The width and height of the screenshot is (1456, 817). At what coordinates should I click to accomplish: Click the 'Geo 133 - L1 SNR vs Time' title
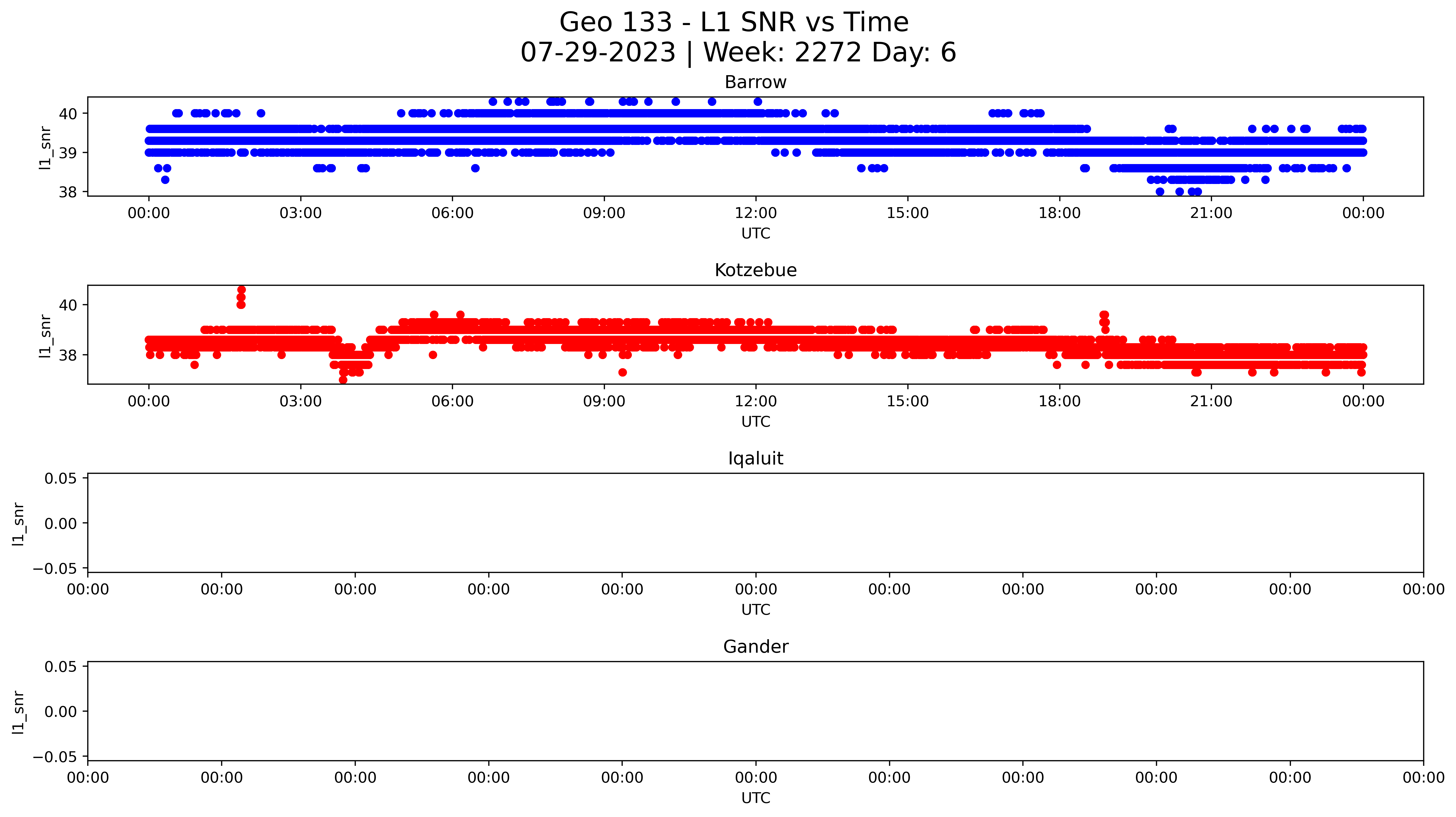pyautogui.click(x=734, y=23)
